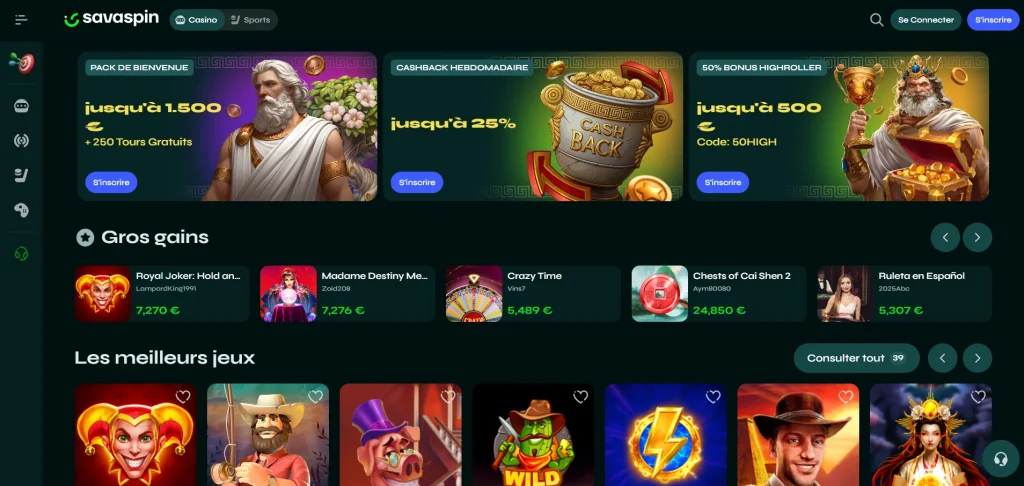Click the search magnifier icon

[876, 20]
